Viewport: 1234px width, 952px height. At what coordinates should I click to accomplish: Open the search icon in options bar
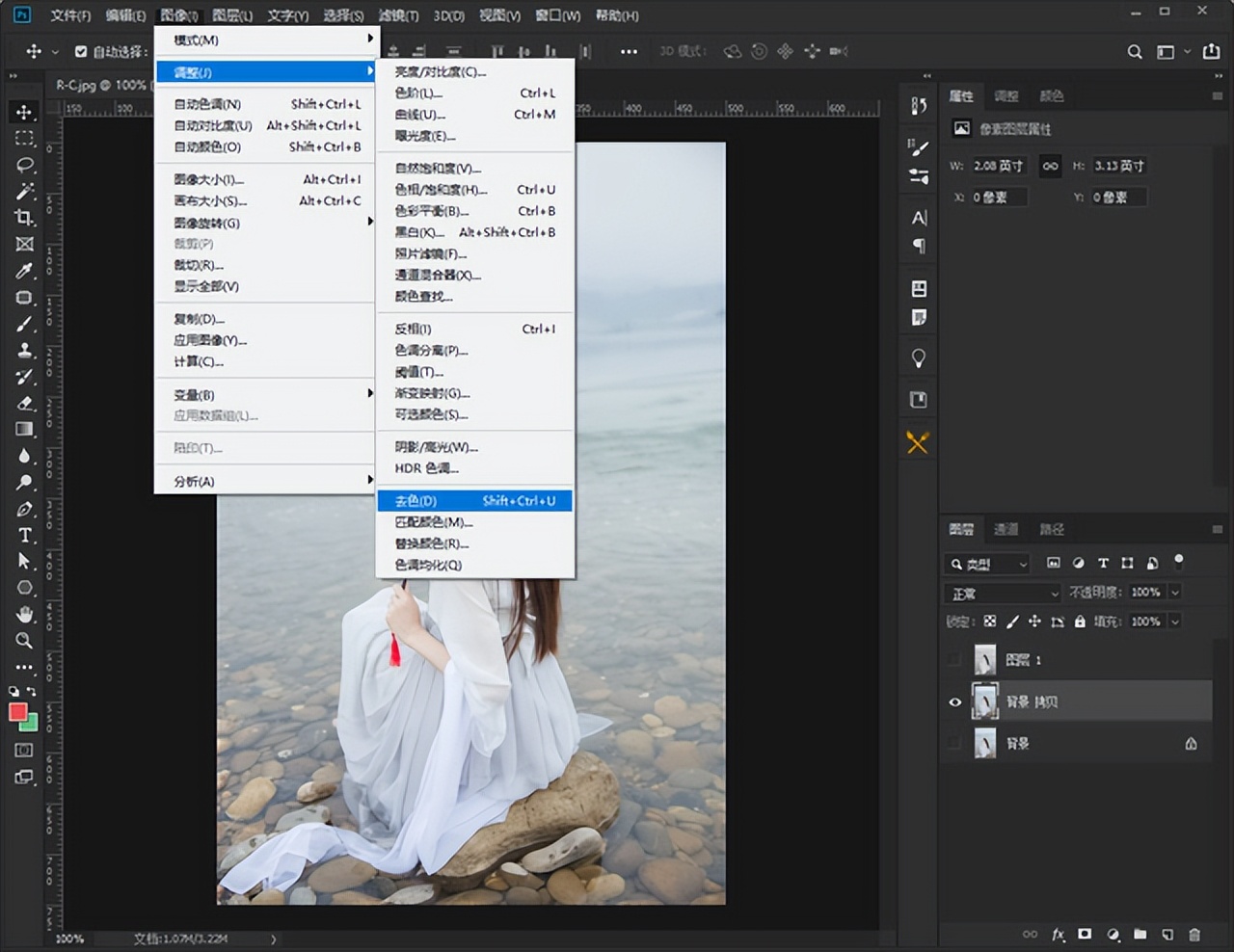pos(1135,52)
